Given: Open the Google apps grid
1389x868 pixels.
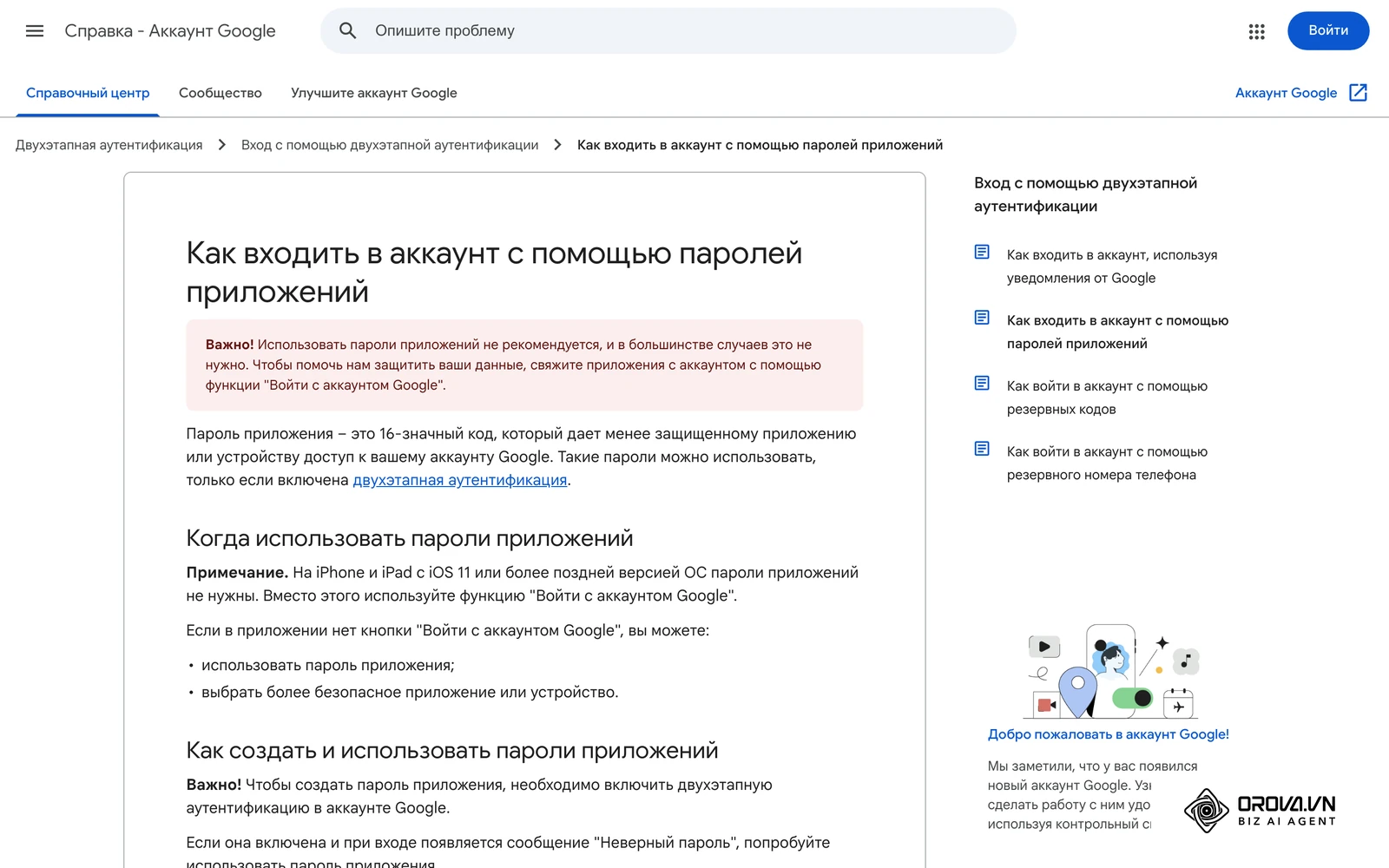Looking at the screenshot, I should coord(1256,31).
